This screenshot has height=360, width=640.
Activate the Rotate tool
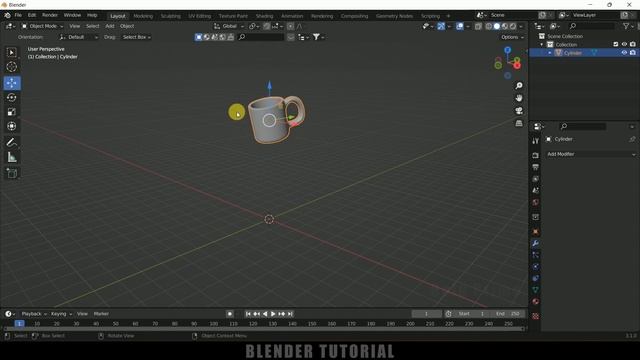tap(12, 98)
